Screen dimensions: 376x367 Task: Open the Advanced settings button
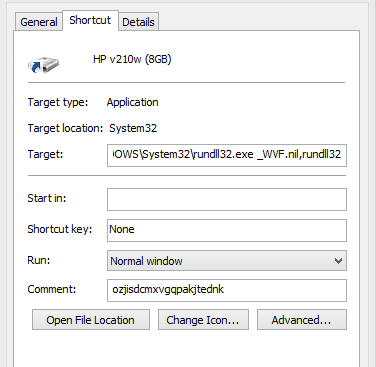(x=302, y=320)
